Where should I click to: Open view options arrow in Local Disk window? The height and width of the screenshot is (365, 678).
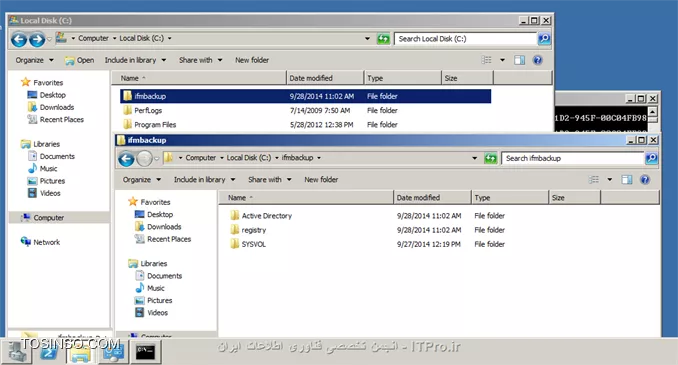click(x=502, y=60)
